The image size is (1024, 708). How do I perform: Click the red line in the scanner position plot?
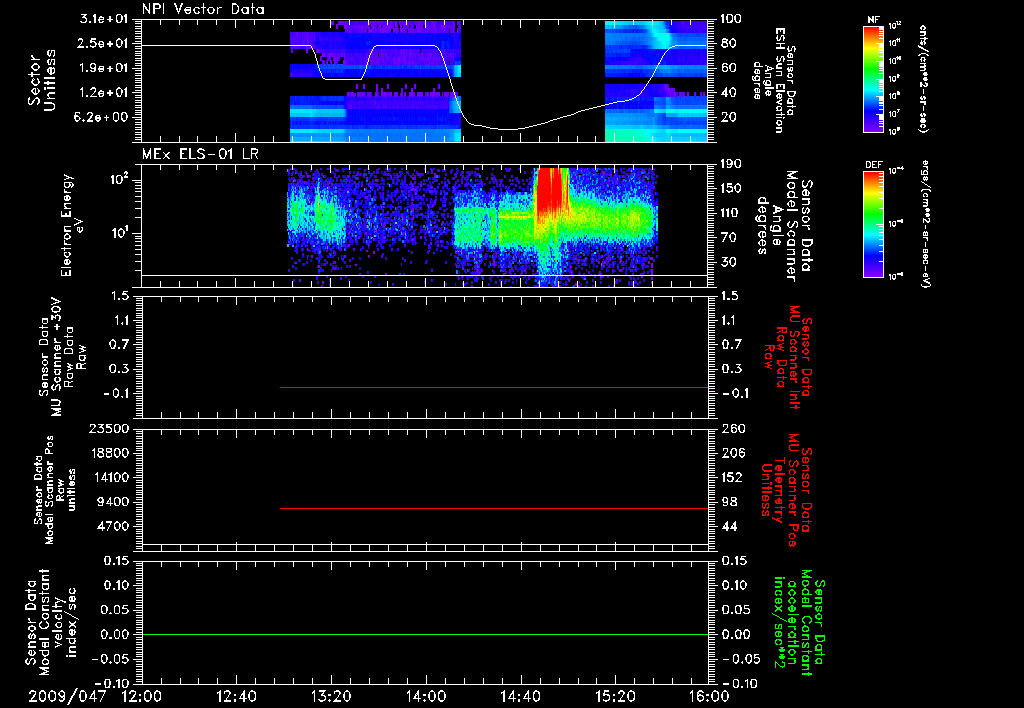pos(494,508)
